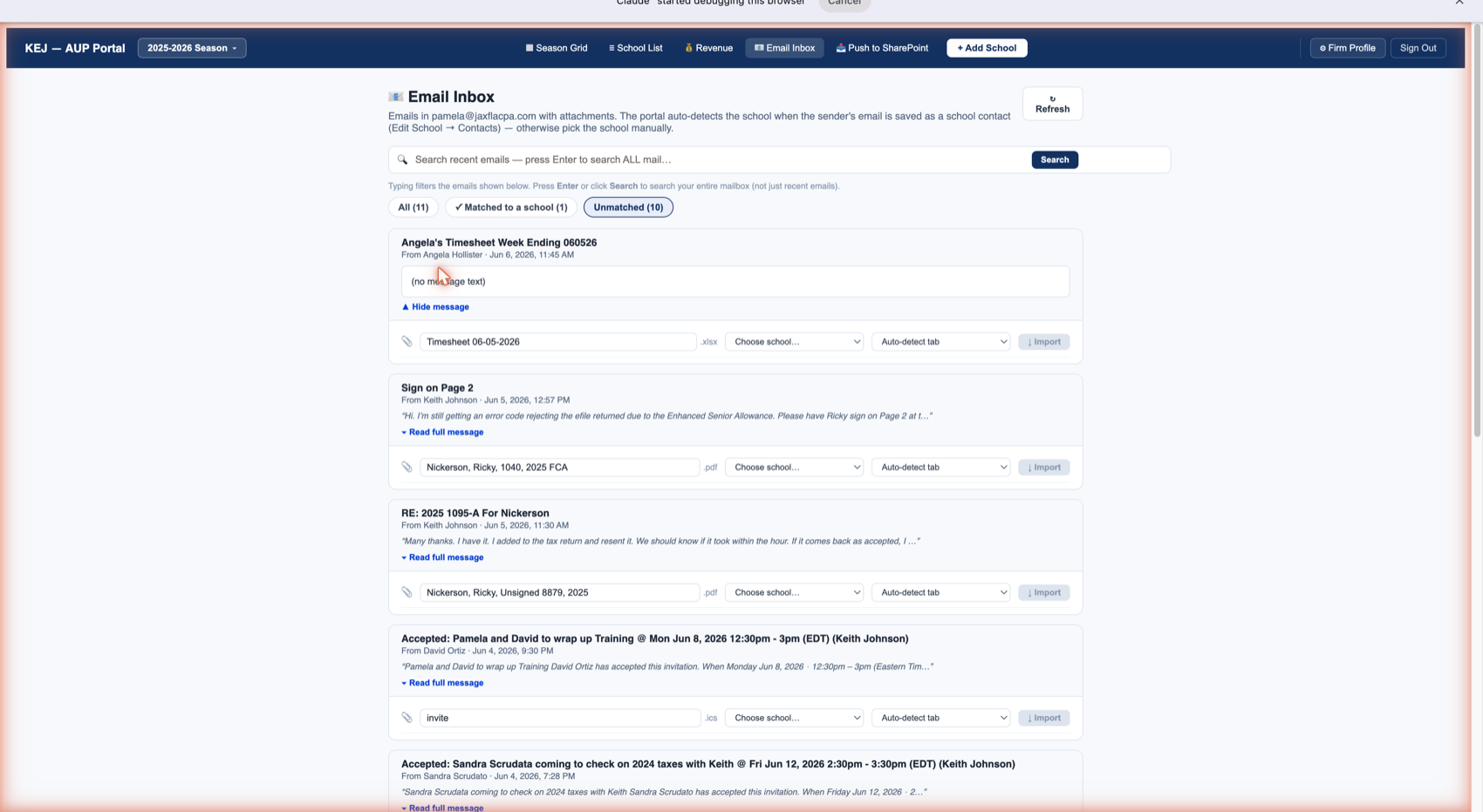1483x812 pixels.
Task: Click the page vertical scrollbar
Action: (x=1476, y=231)
